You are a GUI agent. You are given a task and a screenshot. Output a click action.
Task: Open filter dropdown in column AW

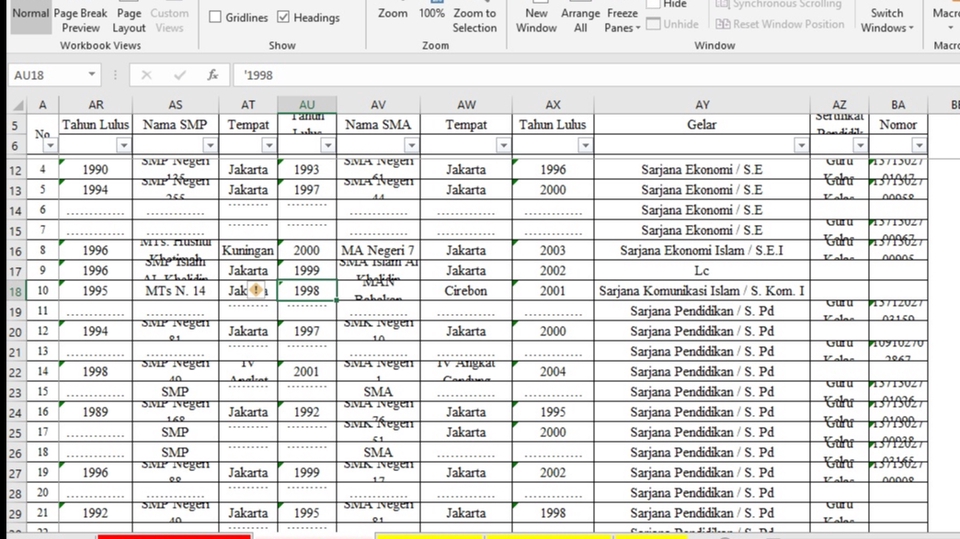tap(503, 145)
